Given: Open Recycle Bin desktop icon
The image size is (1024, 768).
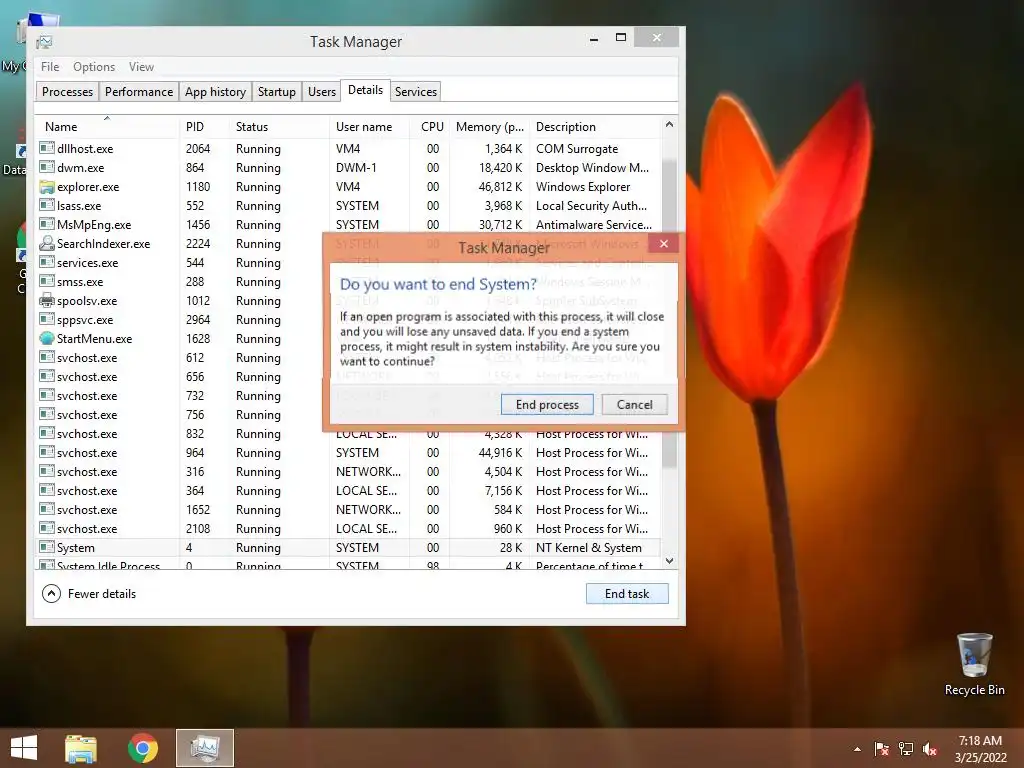Looking at the screenshot, I should (x=974, y=664).
